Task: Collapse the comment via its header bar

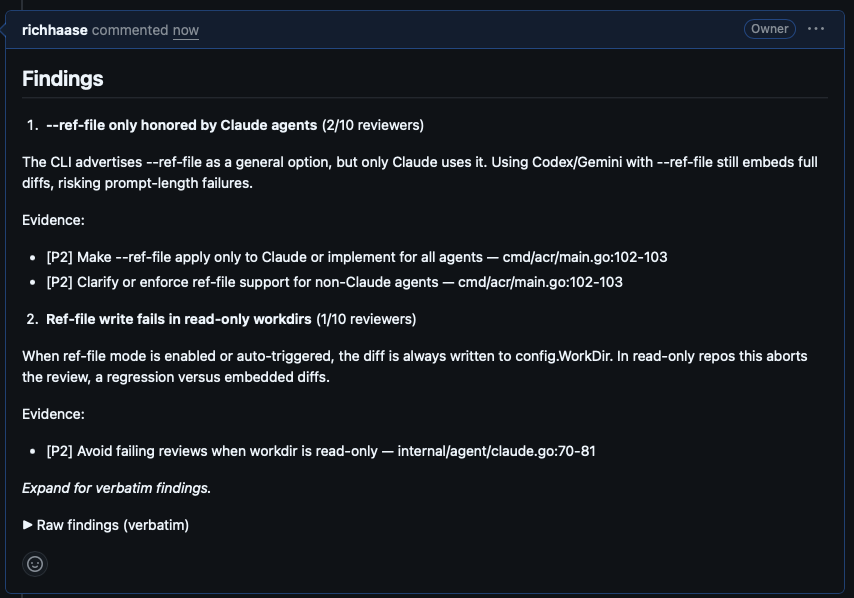Action: point(450,29)
